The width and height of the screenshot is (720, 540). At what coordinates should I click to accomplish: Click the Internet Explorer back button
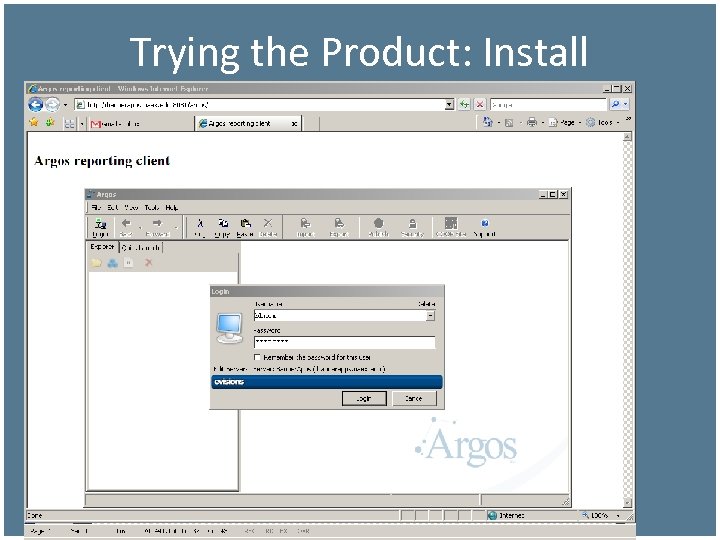click(36, 105)
